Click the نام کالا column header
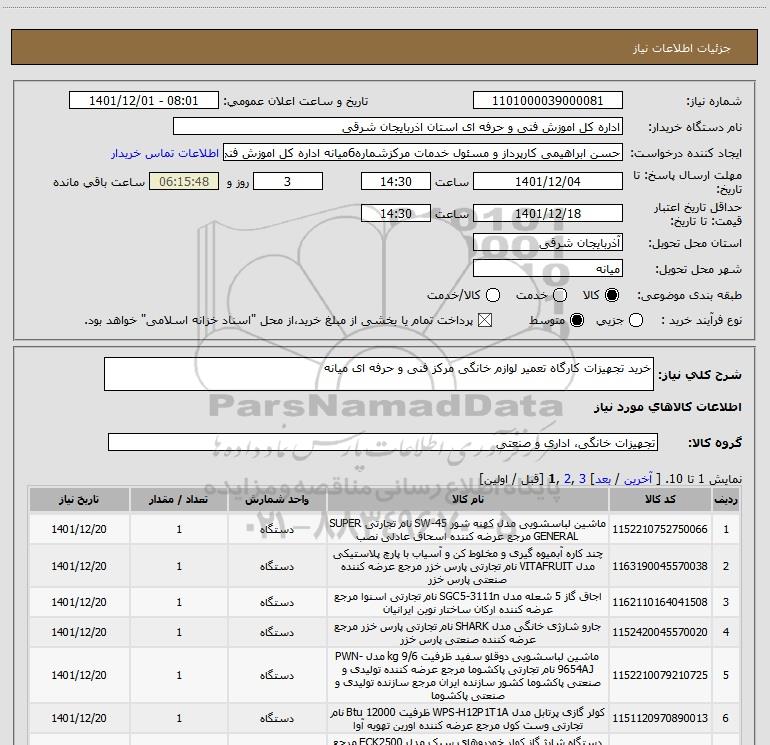The image size is (770, 745). point(468,499)
